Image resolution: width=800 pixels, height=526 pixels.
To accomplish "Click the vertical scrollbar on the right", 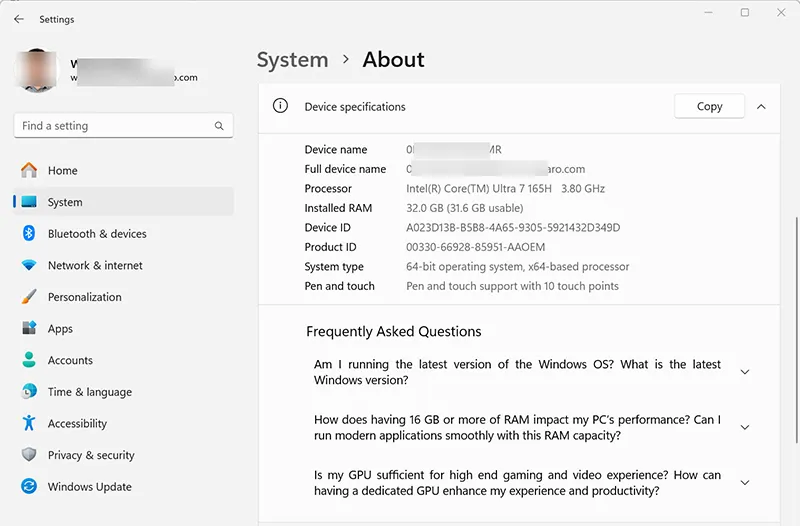I will (x=796, y=329).
